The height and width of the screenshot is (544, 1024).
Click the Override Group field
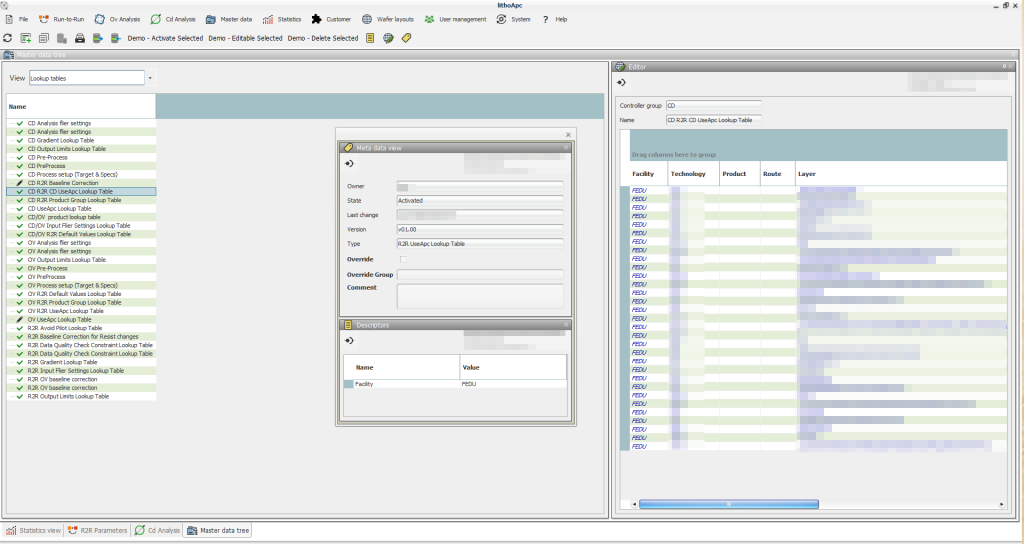(x=480, y=274)
